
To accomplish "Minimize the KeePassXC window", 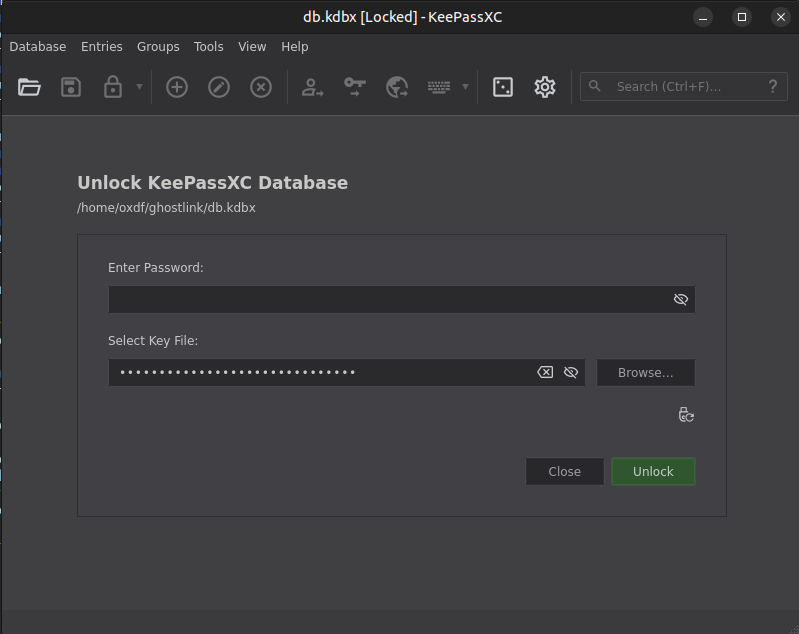I will click(703, 17).
